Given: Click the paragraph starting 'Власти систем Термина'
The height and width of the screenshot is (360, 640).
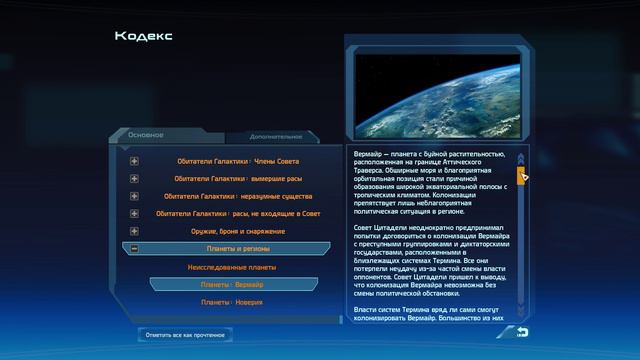Looking at the screenshot, I should point(429,313).
